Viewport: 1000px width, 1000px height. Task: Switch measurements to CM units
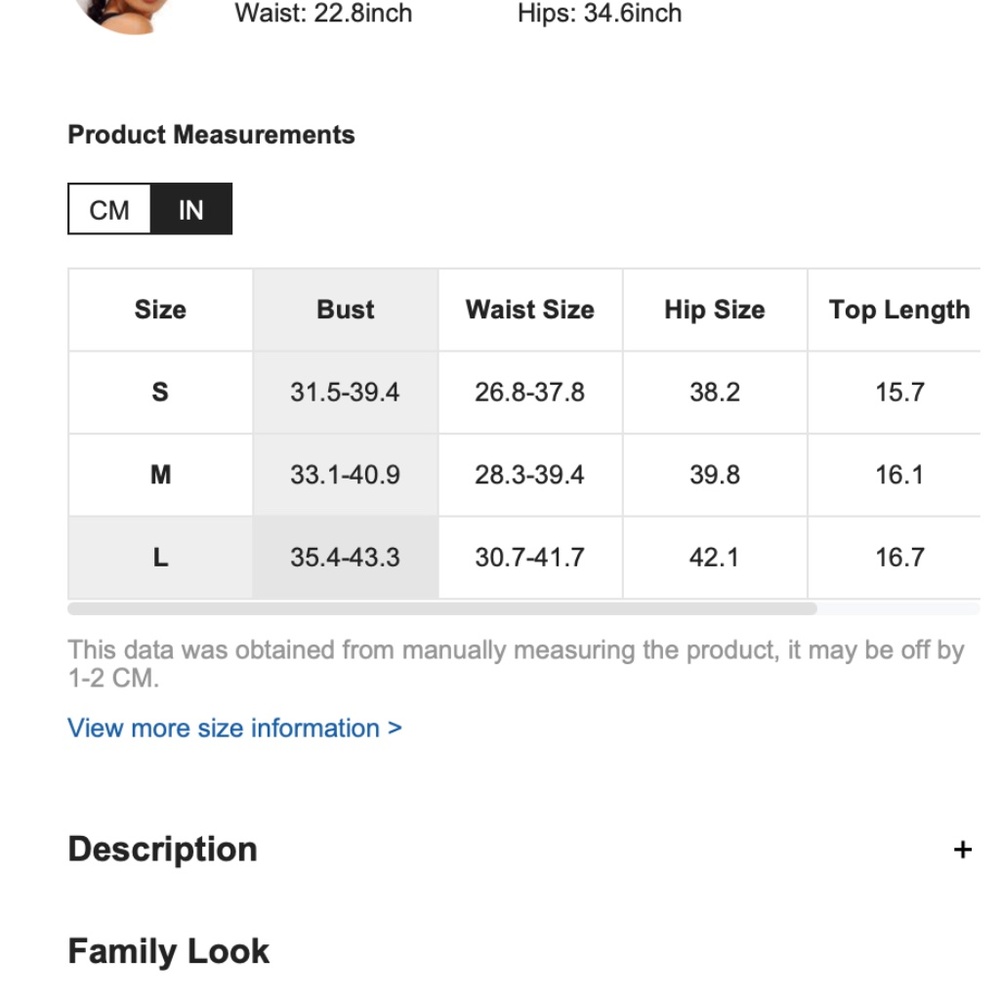pos(109,210)
